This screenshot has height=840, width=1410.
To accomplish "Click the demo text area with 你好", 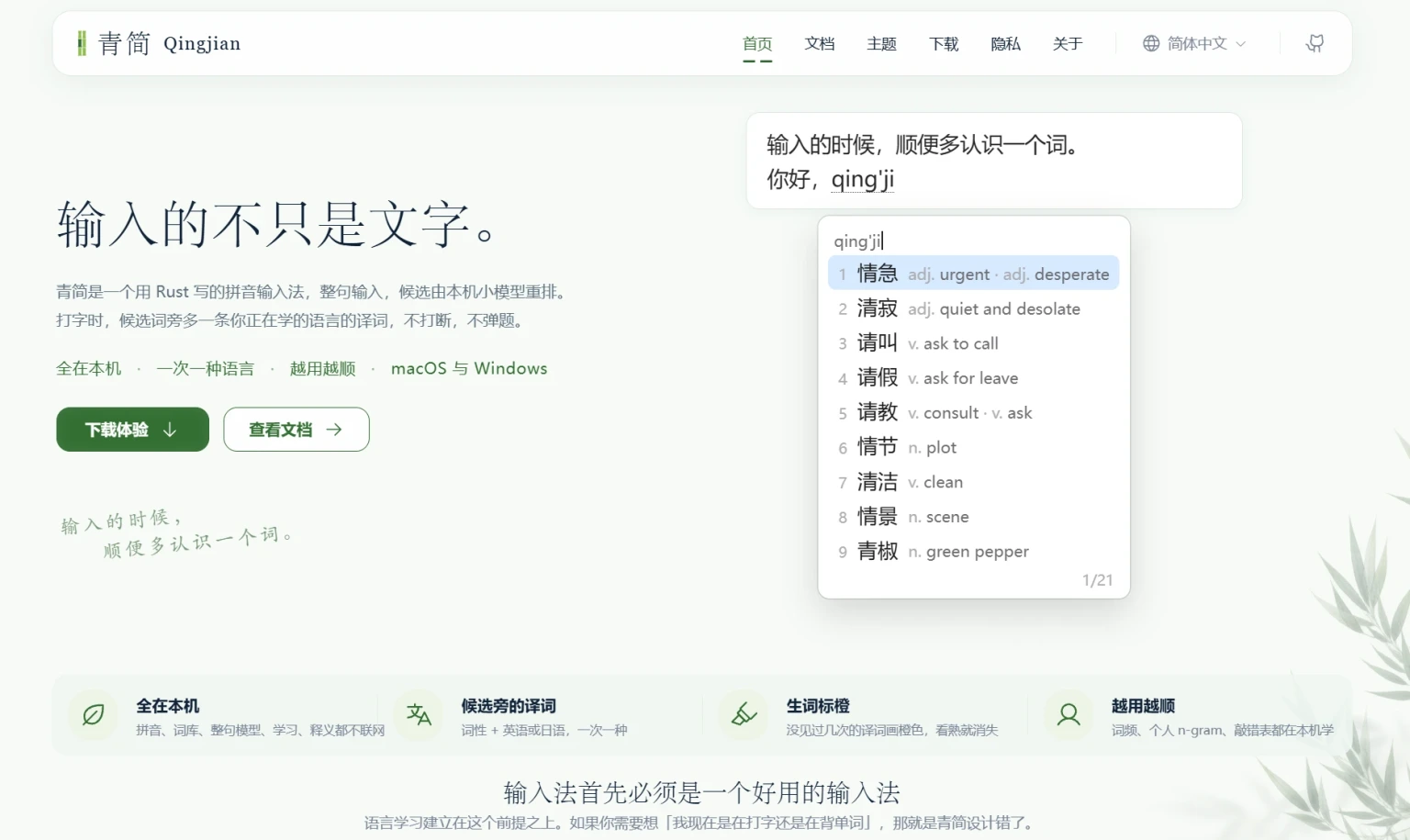I will coord(994,161).
